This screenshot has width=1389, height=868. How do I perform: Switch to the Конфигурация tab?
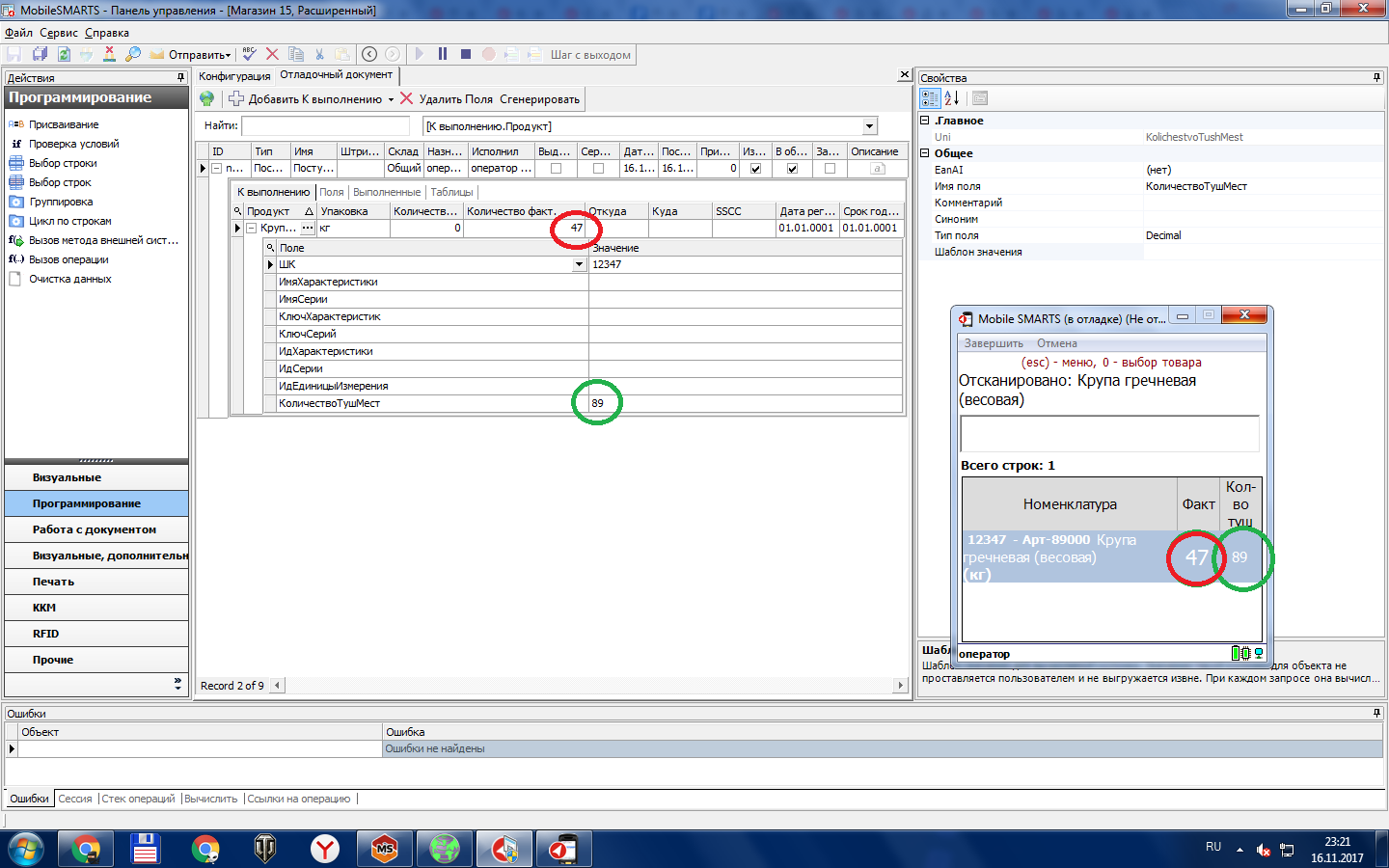point(234,76)
